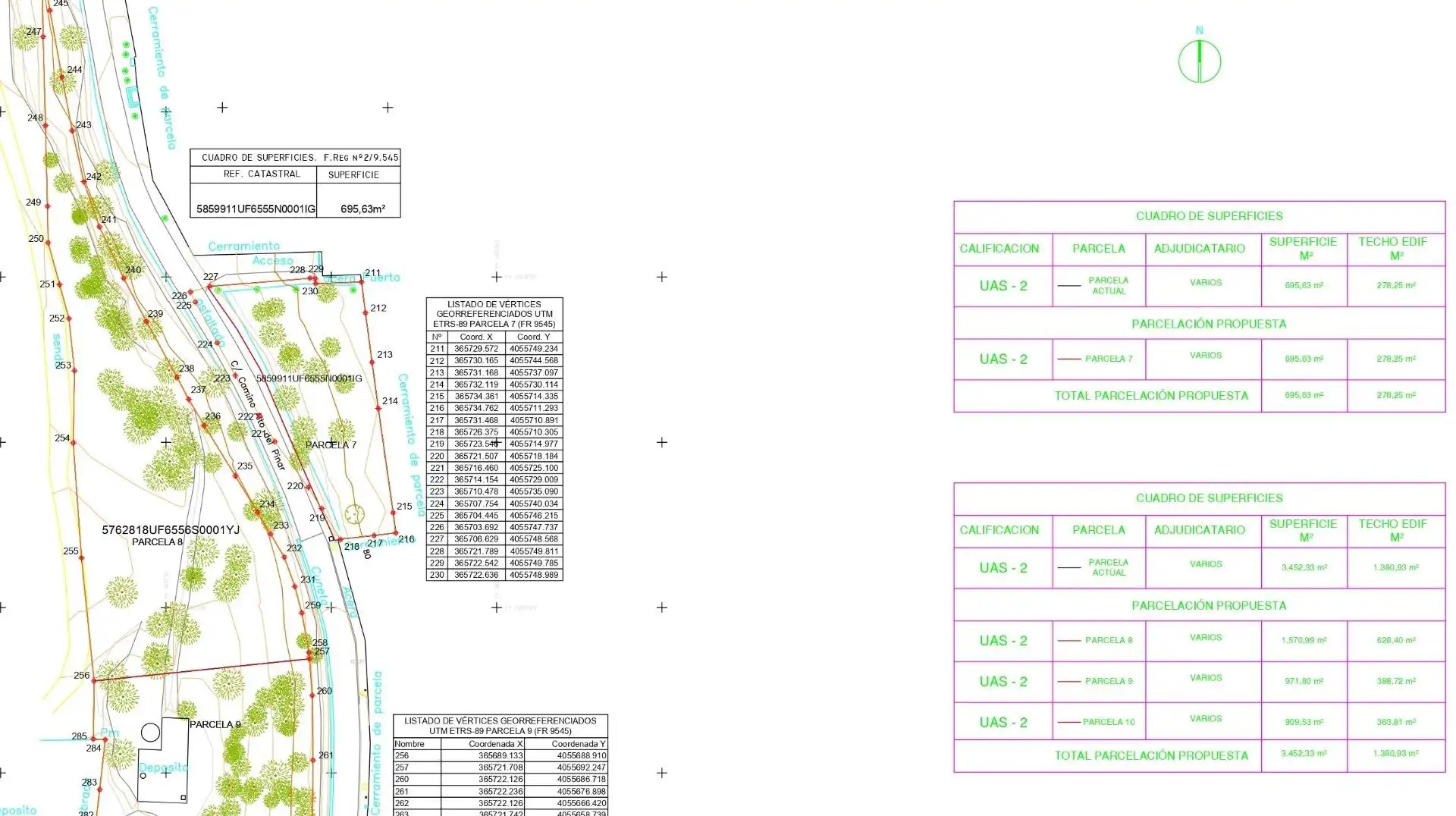Click map point label '247'
The width and height of the screenshot is (1456, 816).
(x=33, y=32)
